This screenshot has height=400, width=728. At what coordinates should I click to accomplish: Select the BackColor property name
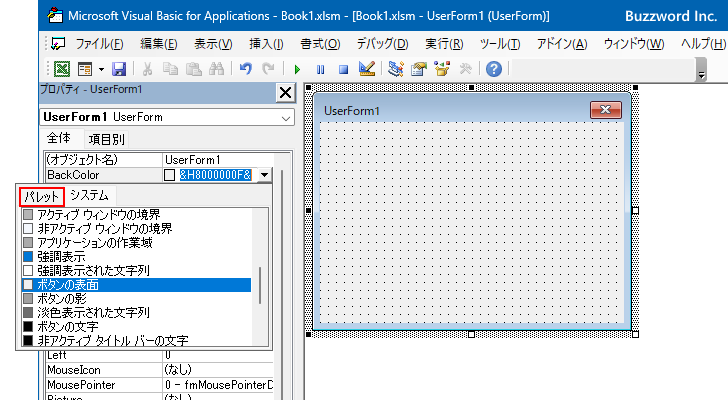(73, 175)
